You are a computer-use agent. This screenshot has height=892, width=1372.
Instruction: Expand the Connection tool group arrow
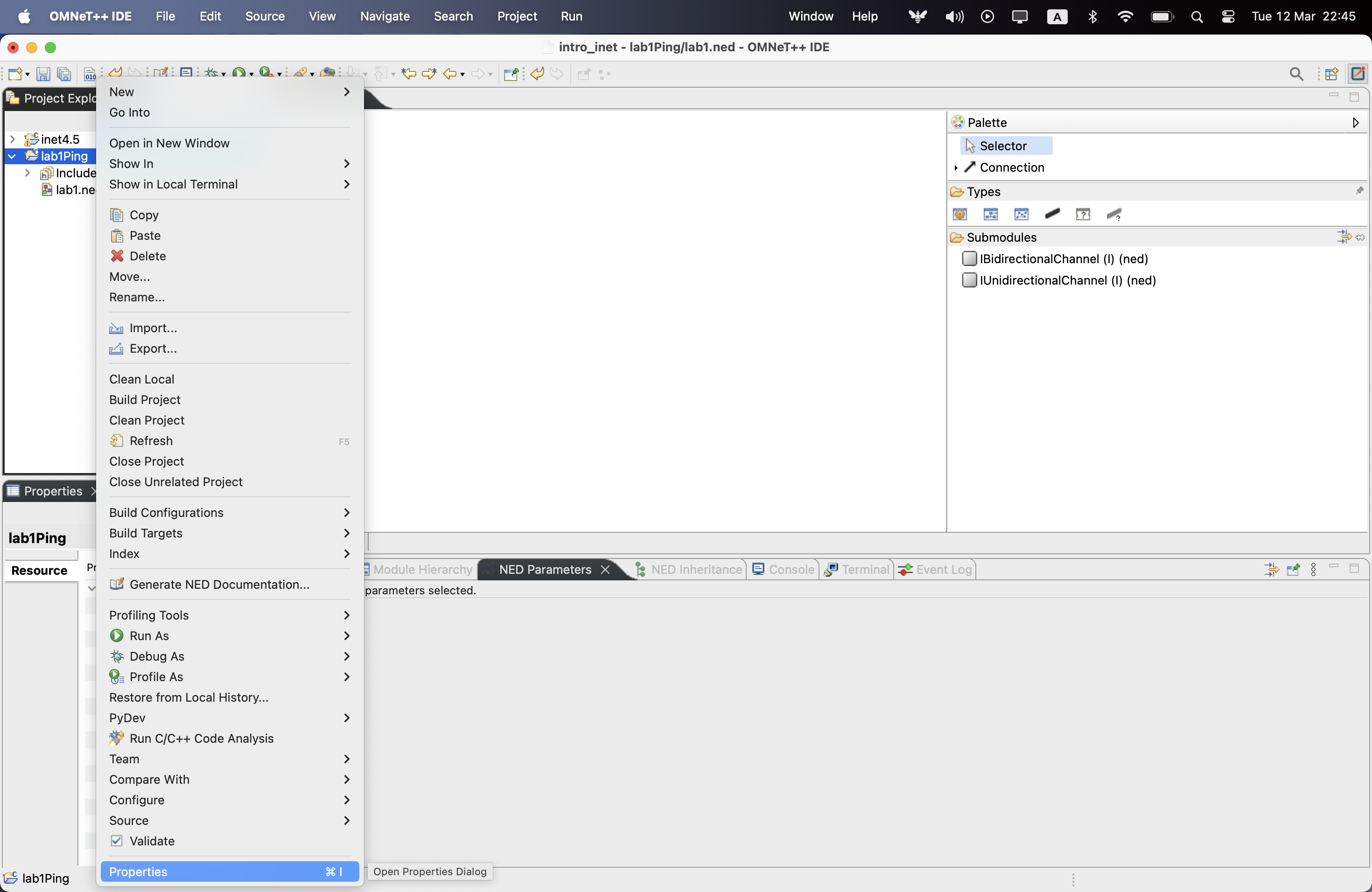[x=955, y=167]
